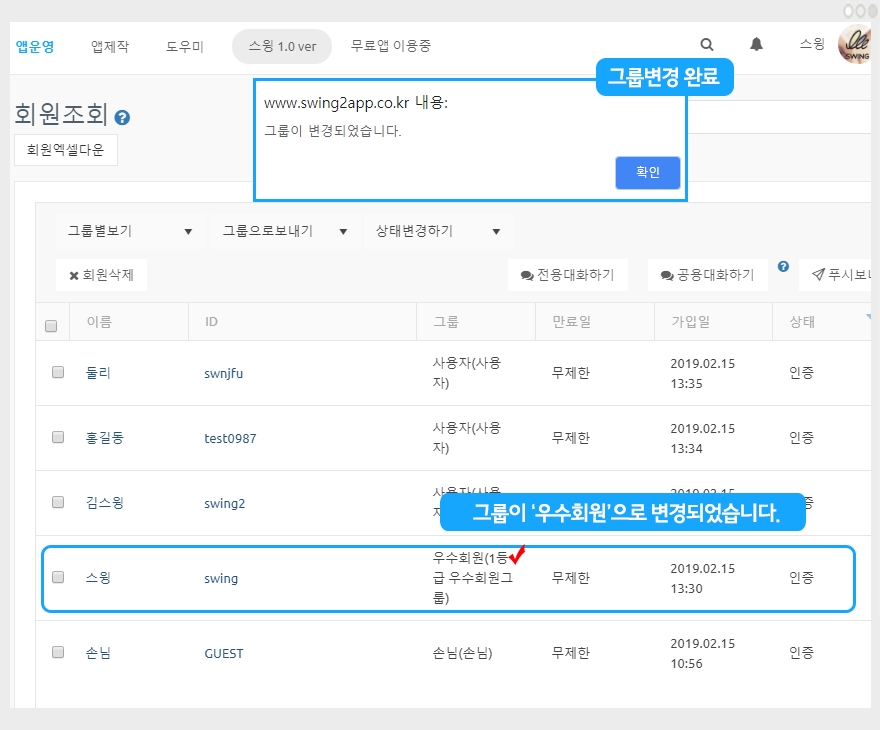Open the 상태변경하기 dropdown
Image resolution: width=880 pixels, height=730 pixels.
click(x=438, y=231)
